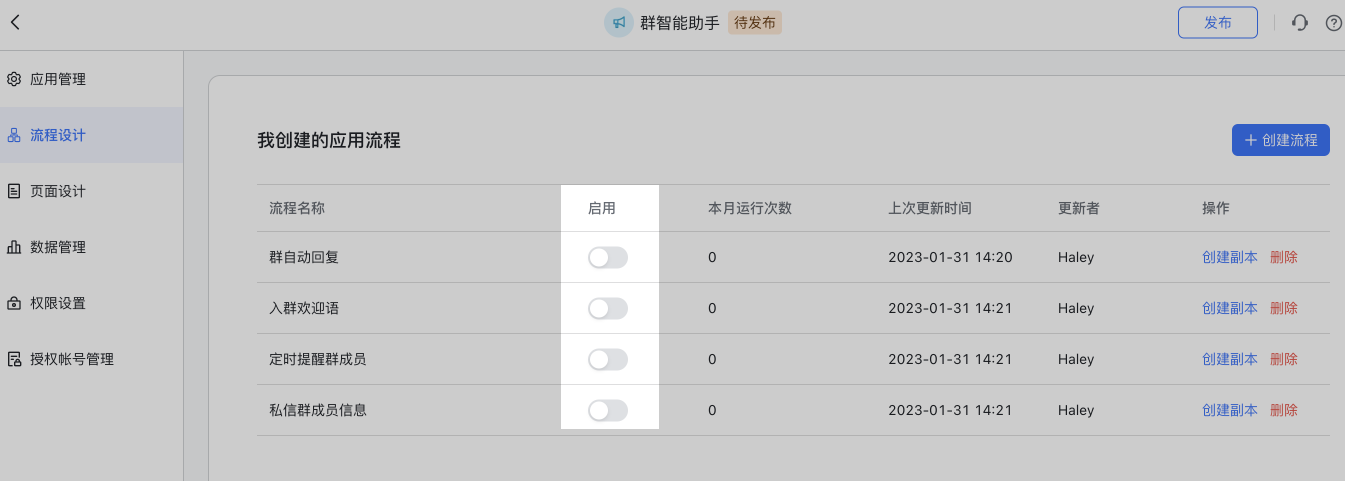Click the megaphone app icon
This screenshot has height=481, width=1345.
tap(619, 23)
